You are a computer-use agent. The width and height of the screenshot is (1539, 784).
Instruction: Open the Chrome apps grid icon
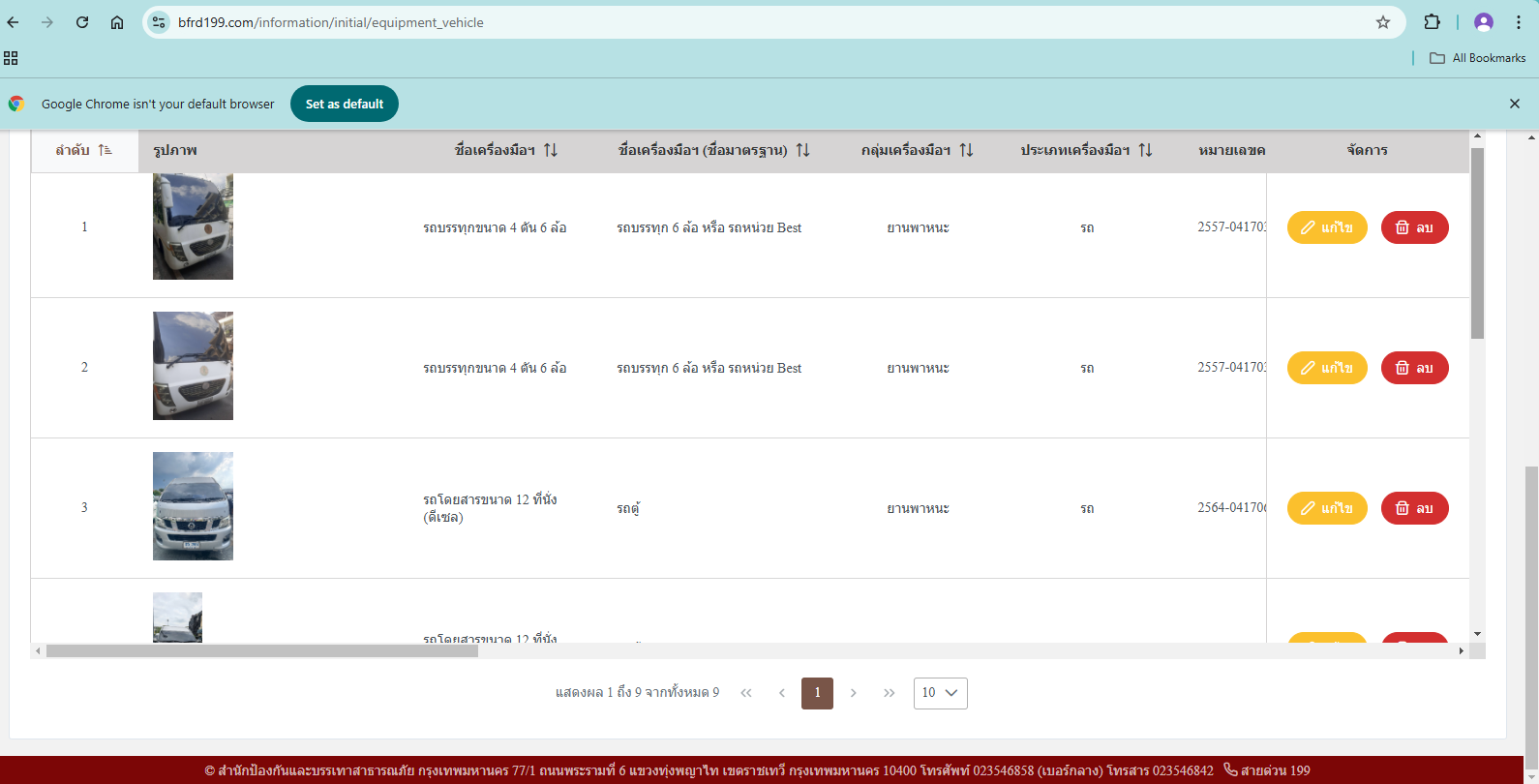click(12, 58)
